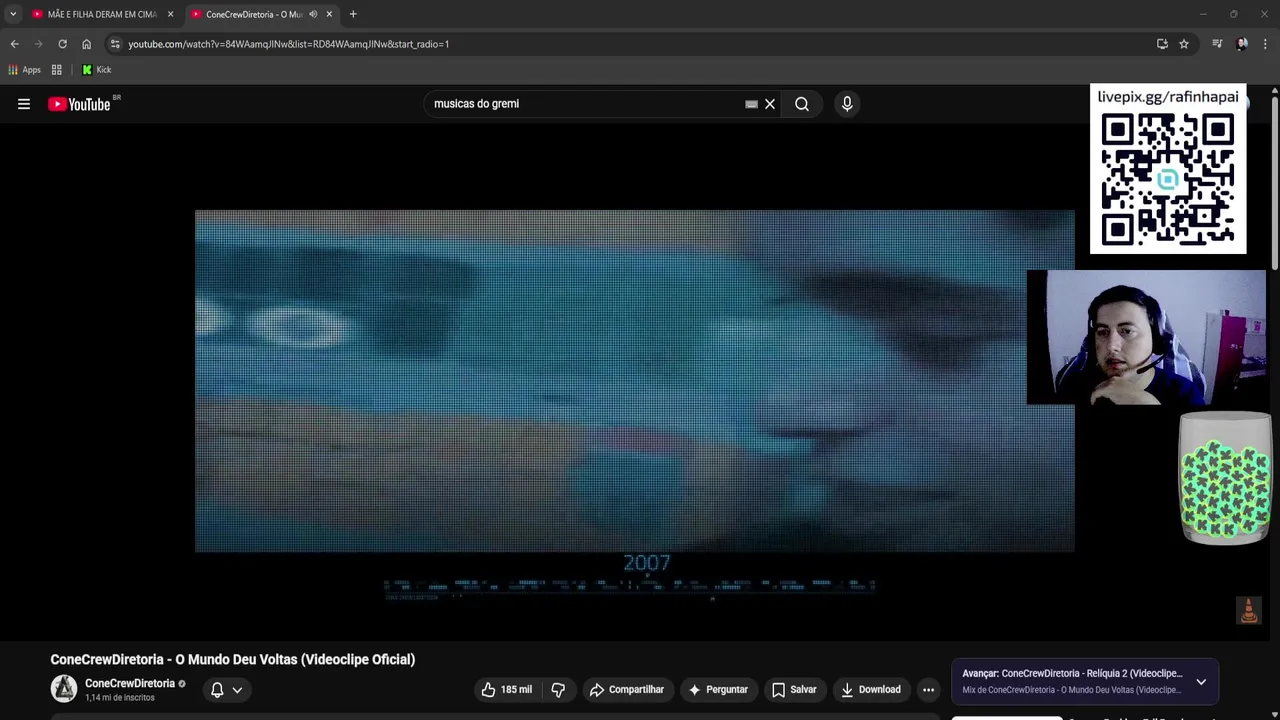Open Chrome three-dot menu
Image resolution: width=1280 pixels, height=720 pixels.
click(1265, 44)
